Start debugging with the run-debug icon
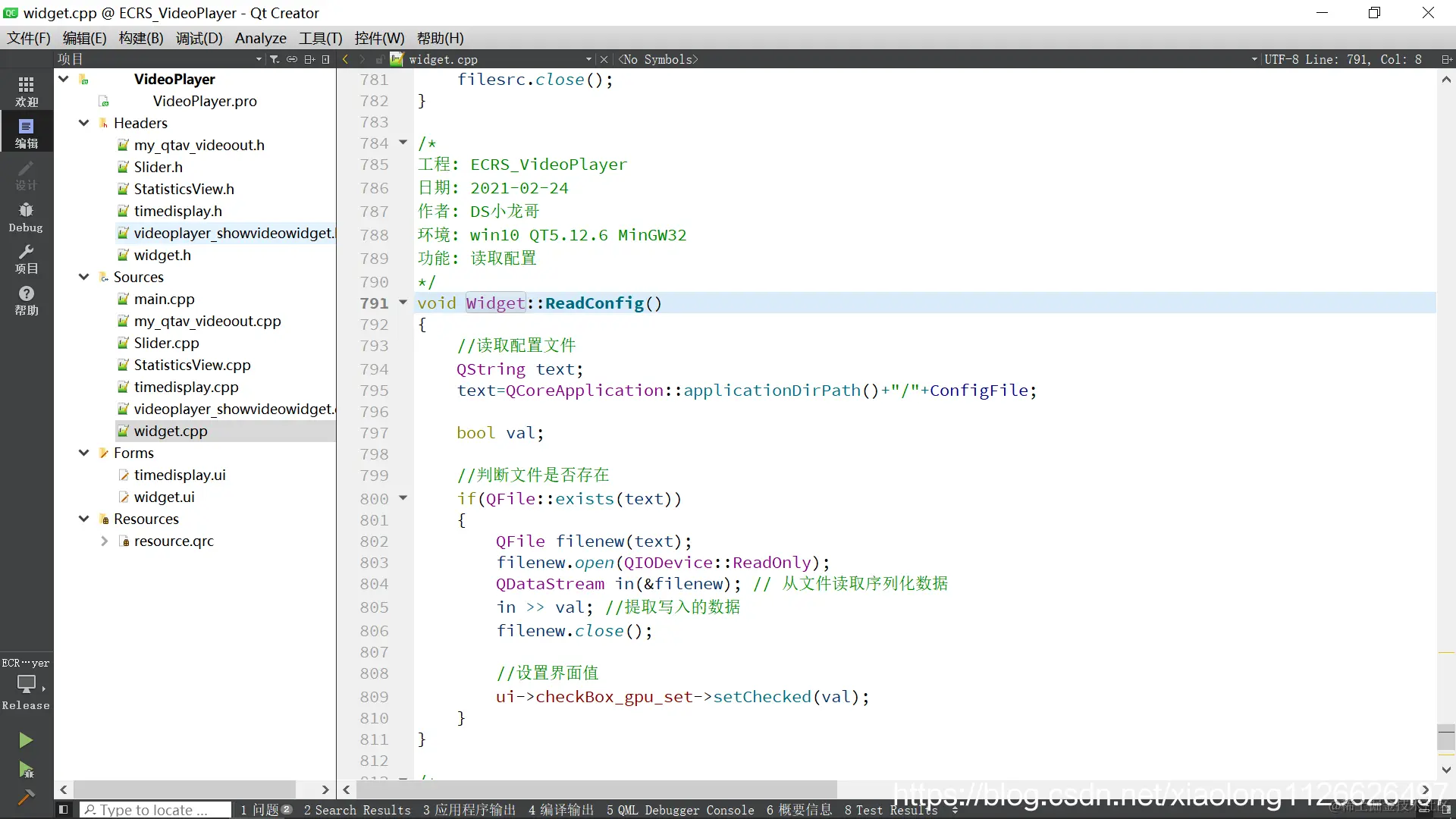 [26, 770]
